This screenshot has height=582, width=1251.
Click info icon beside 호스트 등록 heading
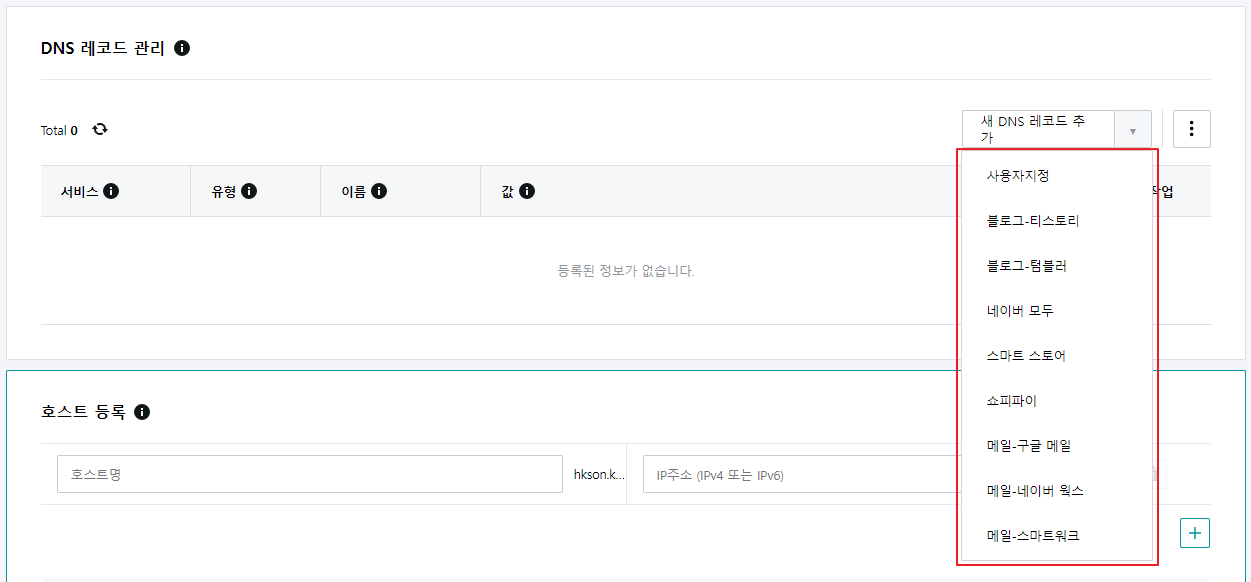coord(142,412)
